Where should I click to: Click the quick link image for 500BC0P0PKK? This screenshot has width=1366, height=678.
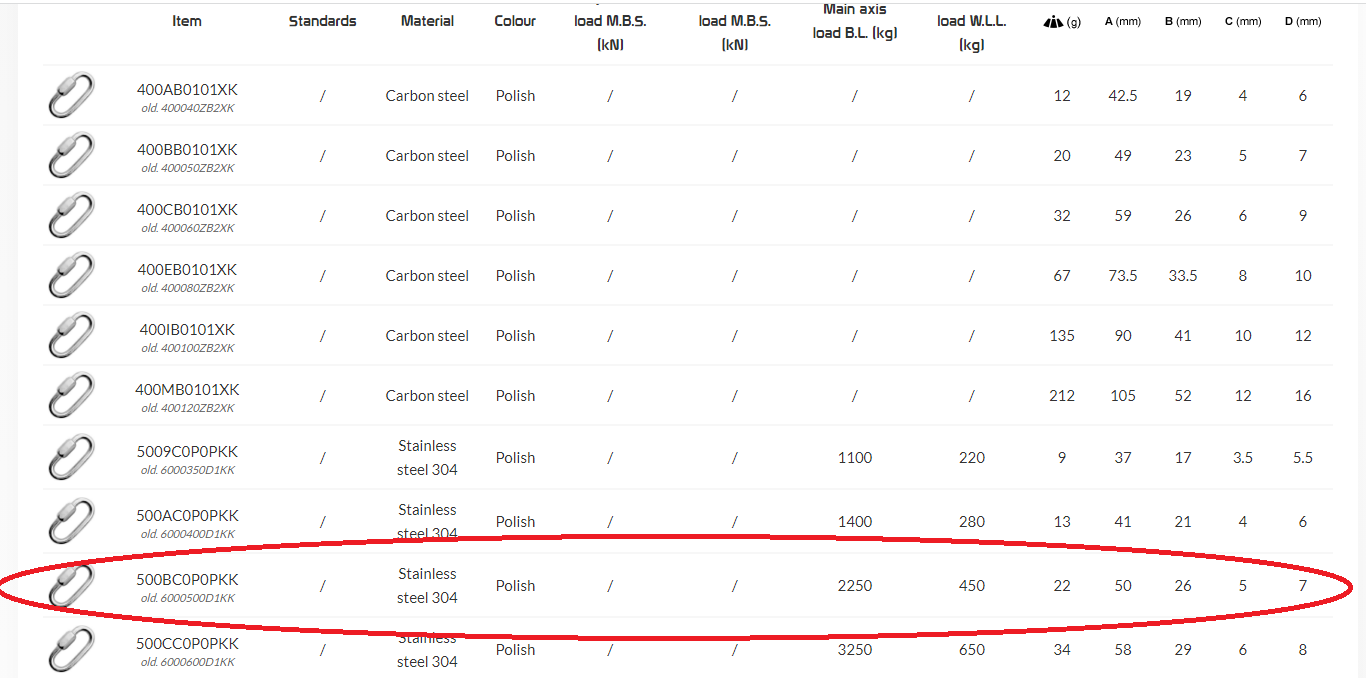pyautogui.click(x=71, y=586)
